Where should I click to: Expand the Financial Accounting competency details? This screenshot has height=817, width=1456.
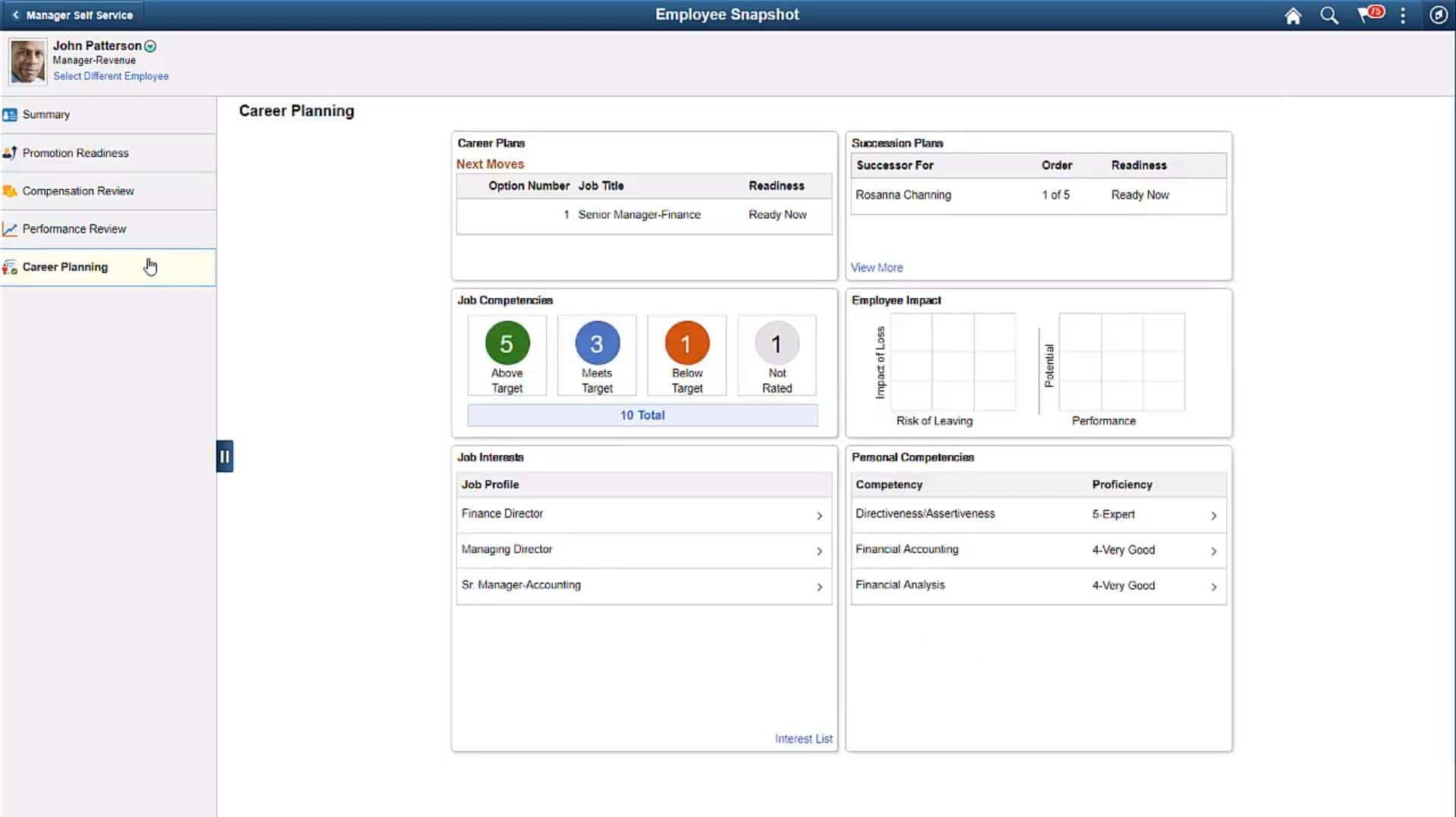tap(1214, 551)
